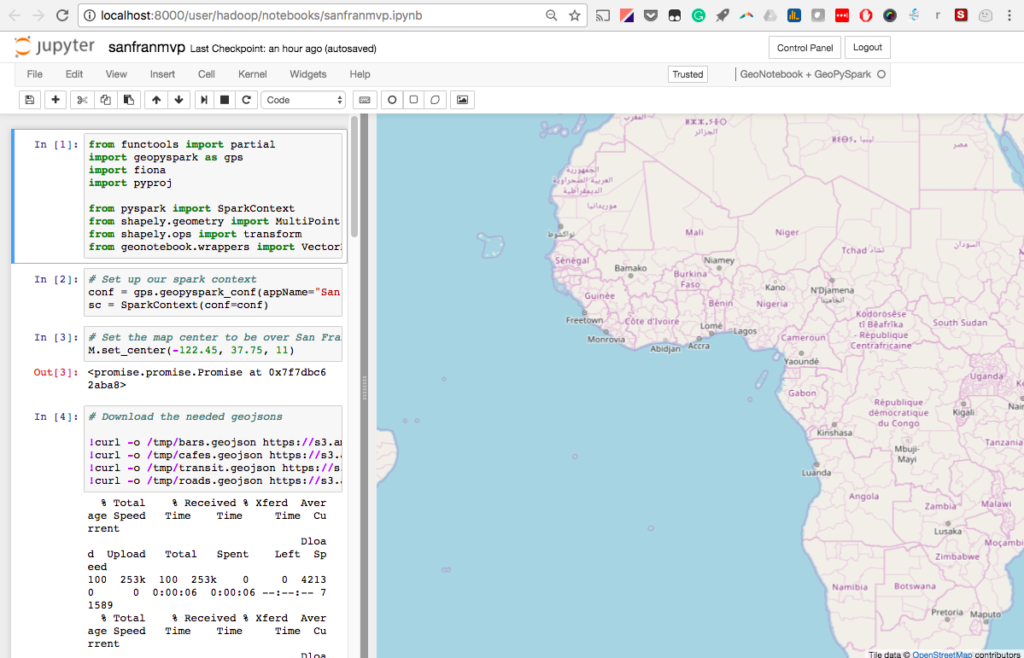Open the Kernel menu
Screen dimensions: 1024x658
pyautogui.click(x=252, y=74)
